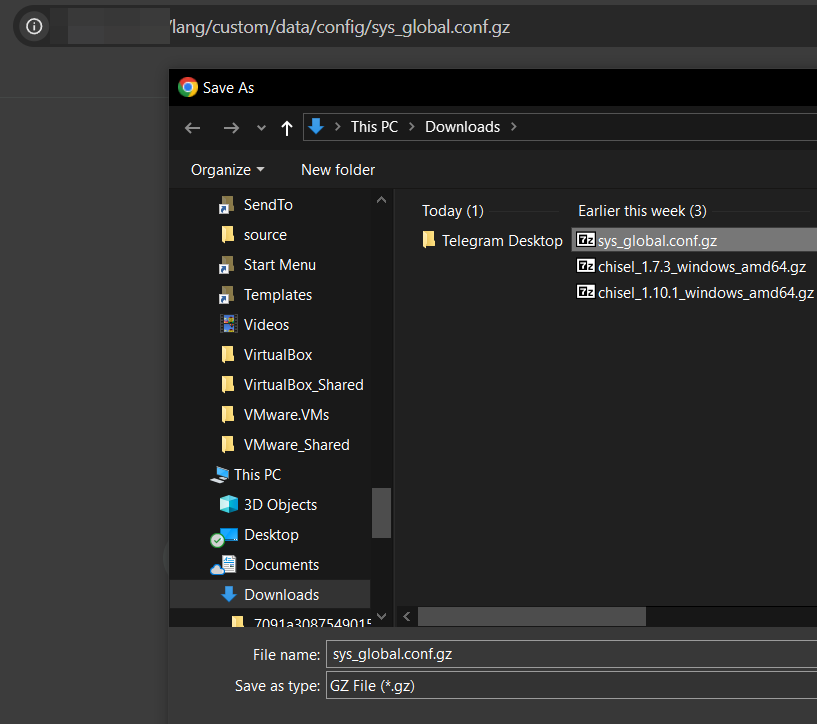Image resolution: width=817 pixels, height=724 pixels.
Task: Select the chisel_1.7.3_windows_amd64.gz file
Action: tap(701, 267)
